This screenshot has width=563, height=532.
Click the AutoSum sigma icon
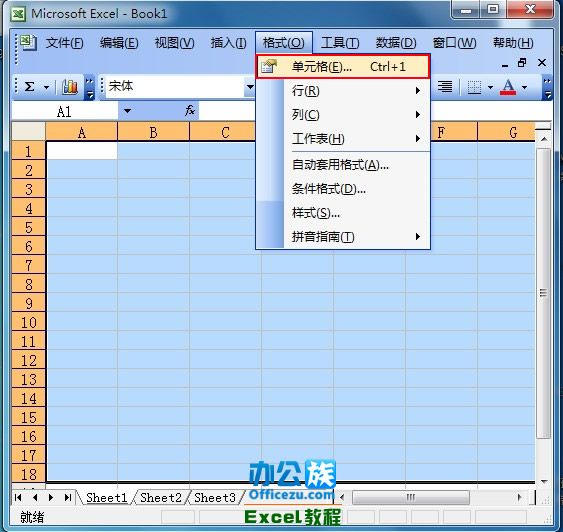point(30,87)
